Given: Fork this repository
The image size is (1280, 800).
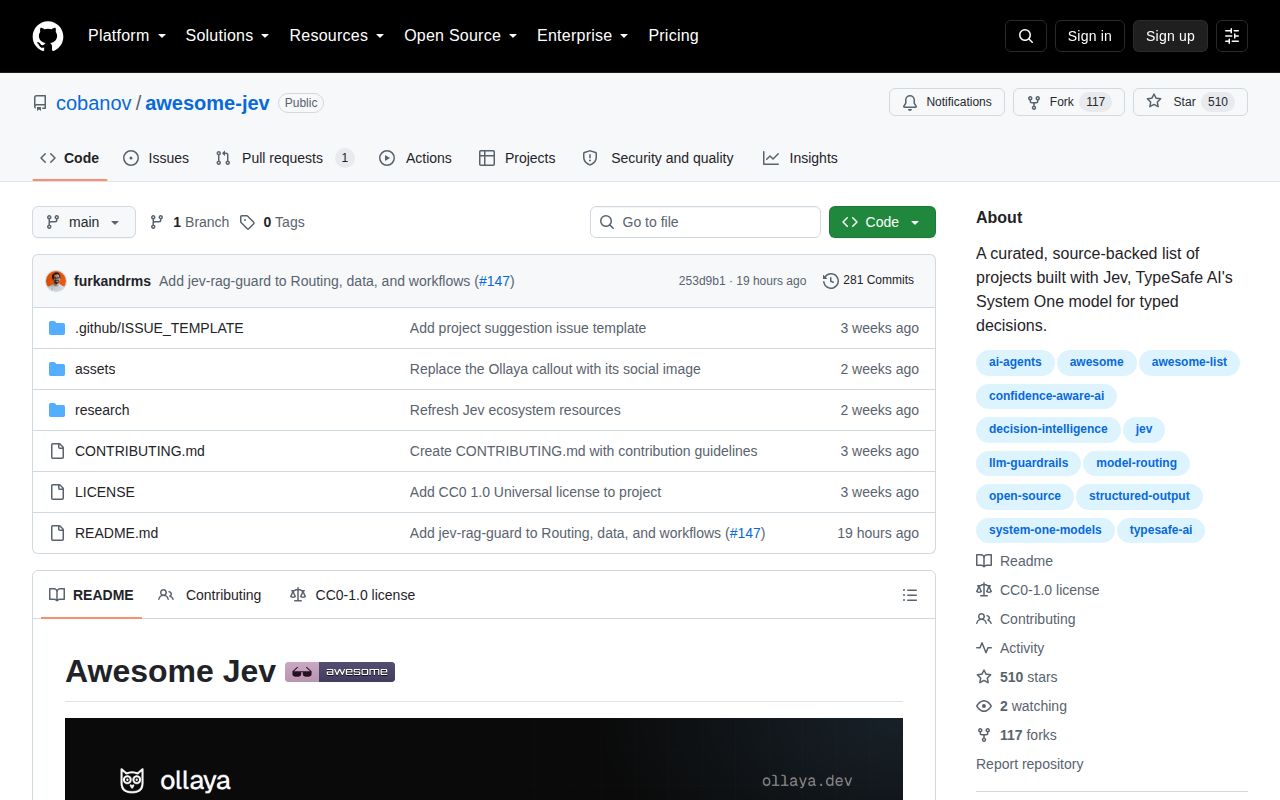Looking at the screenshot, I should click(x=1069, y=102).
